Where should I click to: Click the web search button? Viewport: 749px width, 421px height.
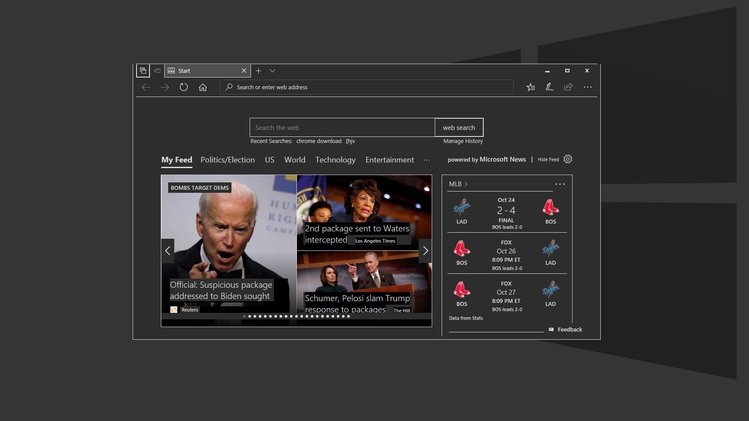click(459, 128)
